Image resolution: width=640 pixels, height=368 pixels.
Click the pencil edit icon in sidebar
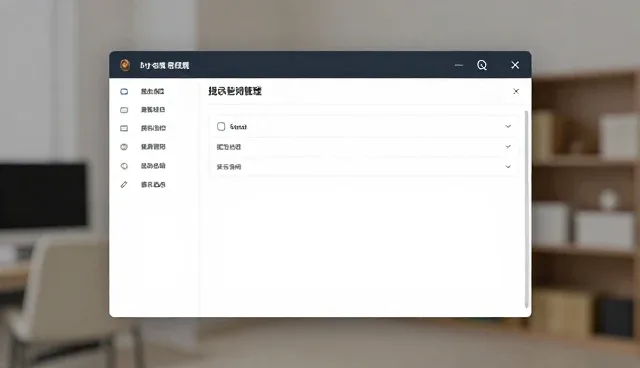point(124,185)
